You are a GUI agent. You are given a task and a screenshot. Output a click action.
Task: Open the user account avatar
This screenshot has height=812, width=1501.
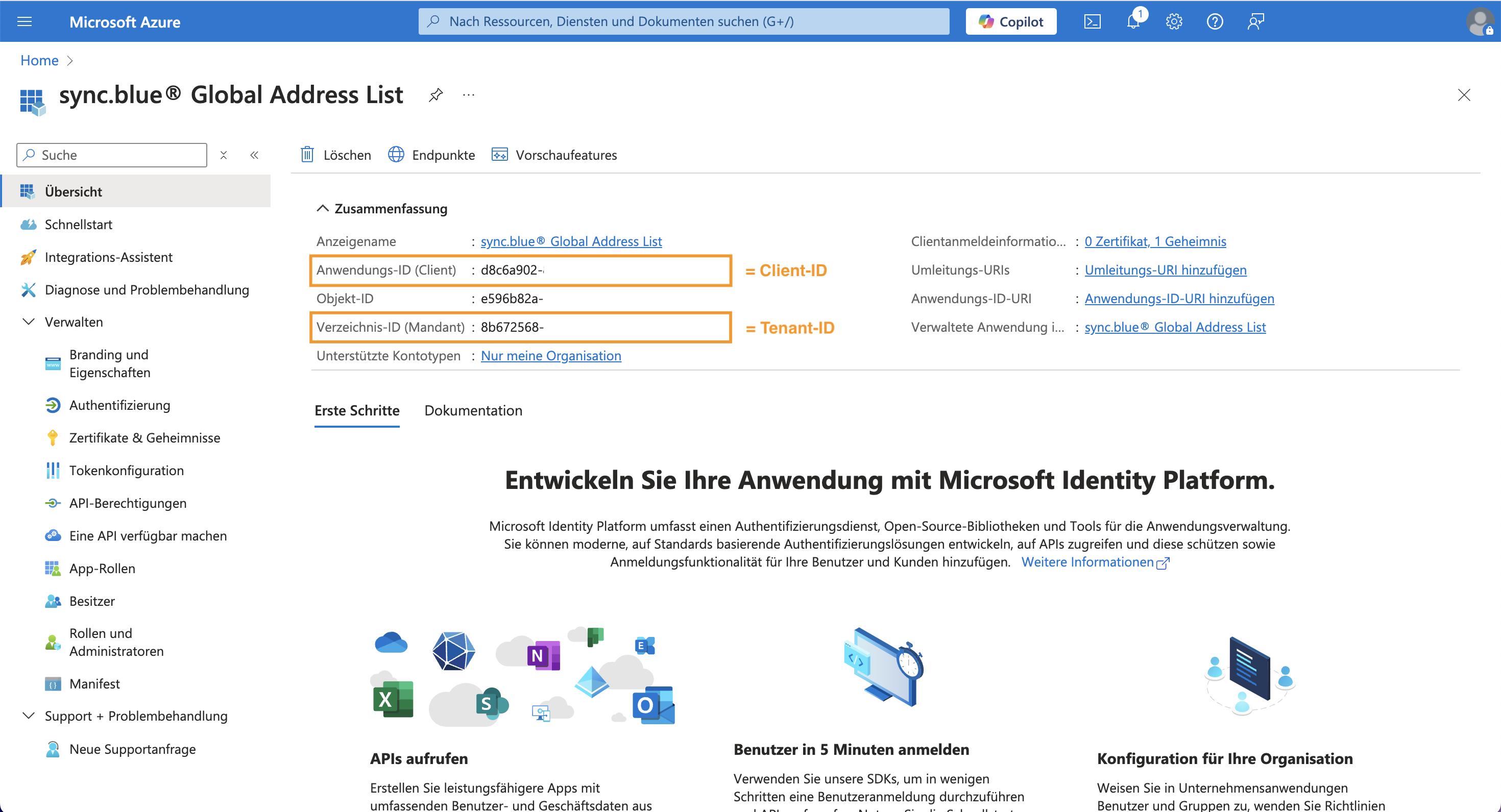tap(1480, 21)
